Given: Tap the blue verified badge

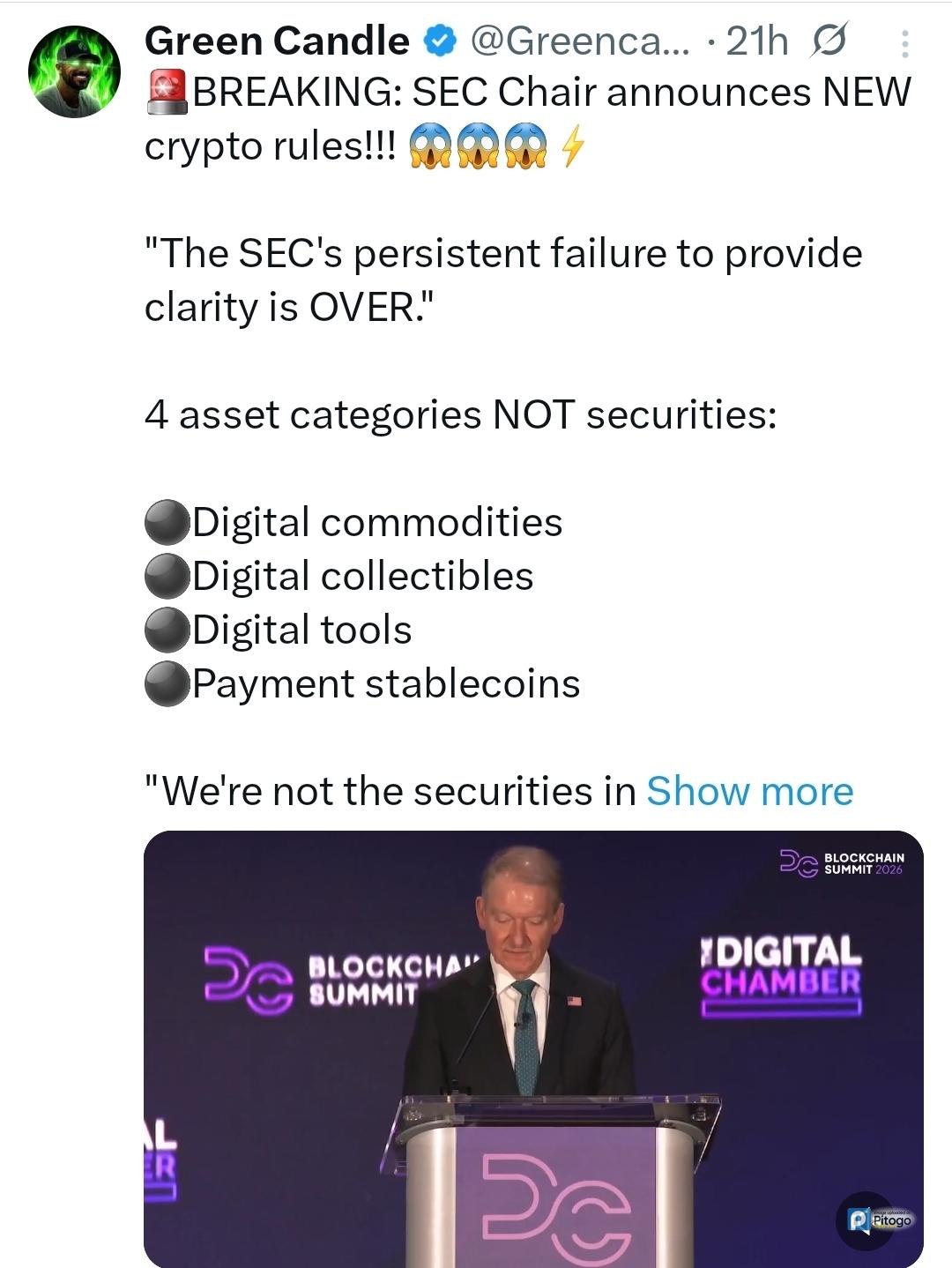Looking at the screenshot, I should [x=439, y=41].
